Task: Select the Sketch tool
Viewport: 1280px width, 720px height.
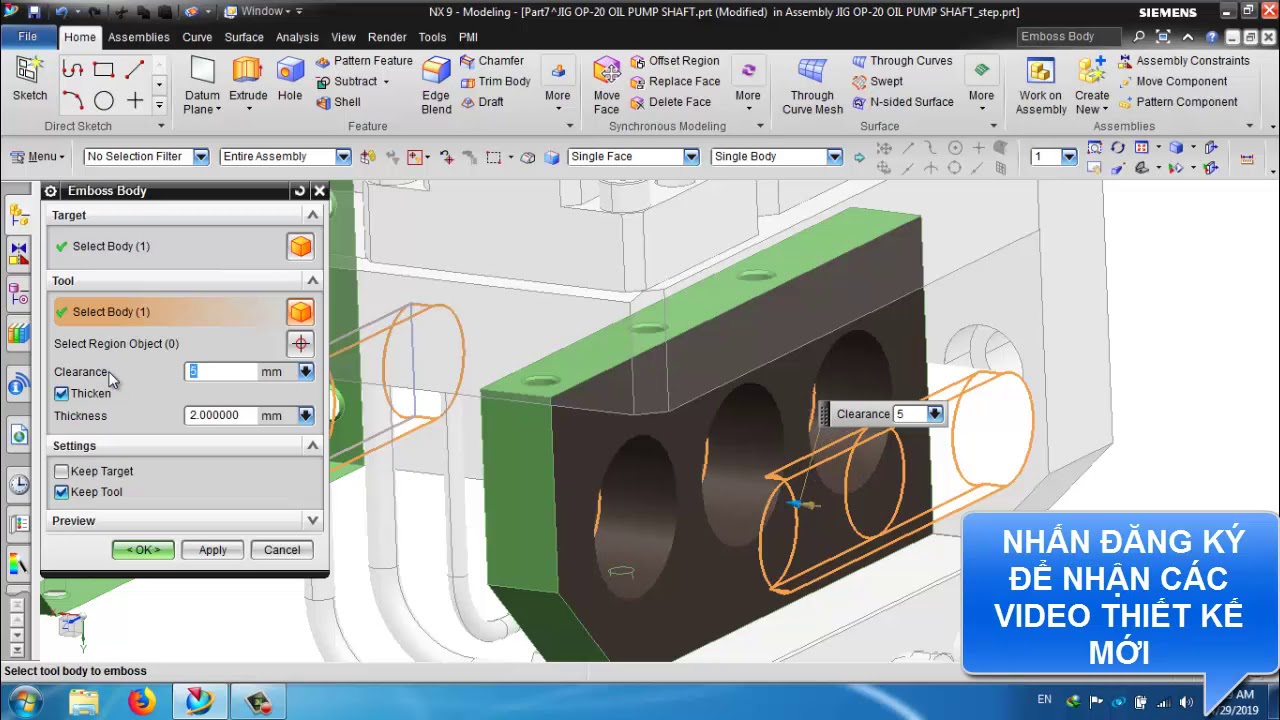Action: pos(29,79)
